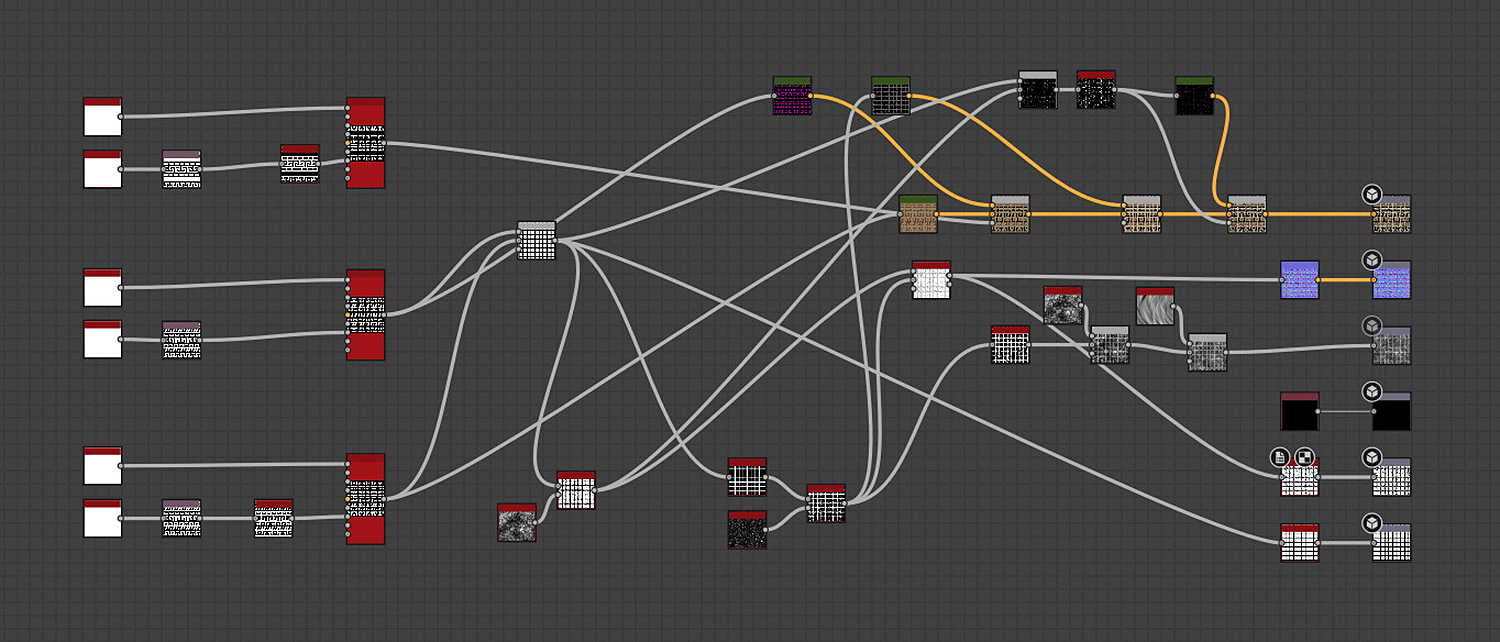Image resolution: width=1500 pixels, height=642 pixels.
Task: Select brown blend node just before brick output
Action: click(1247, 214)
